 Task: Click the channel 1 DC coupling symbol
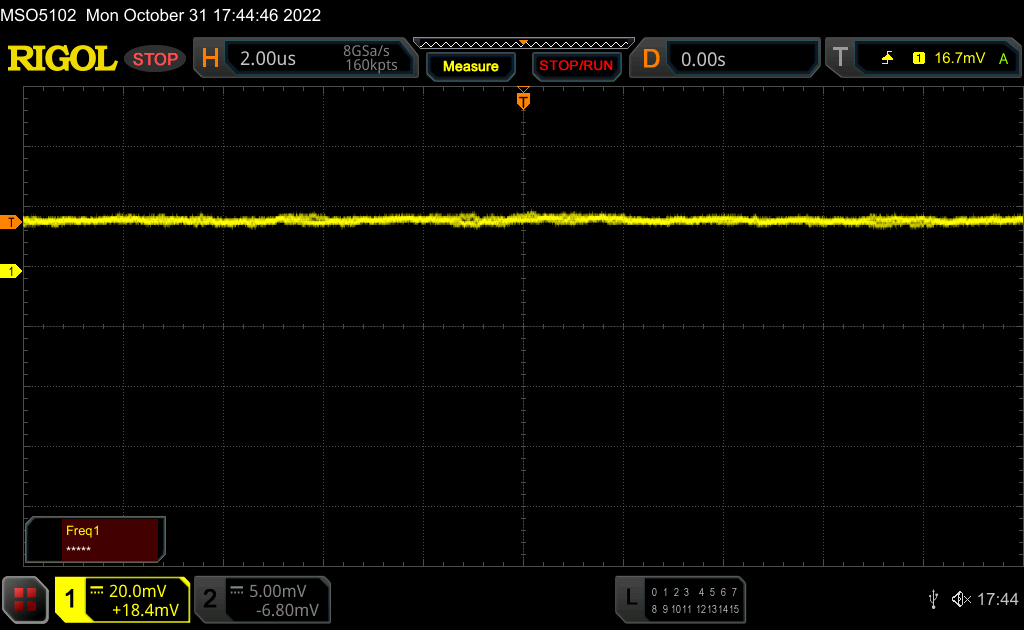[97, 591]
